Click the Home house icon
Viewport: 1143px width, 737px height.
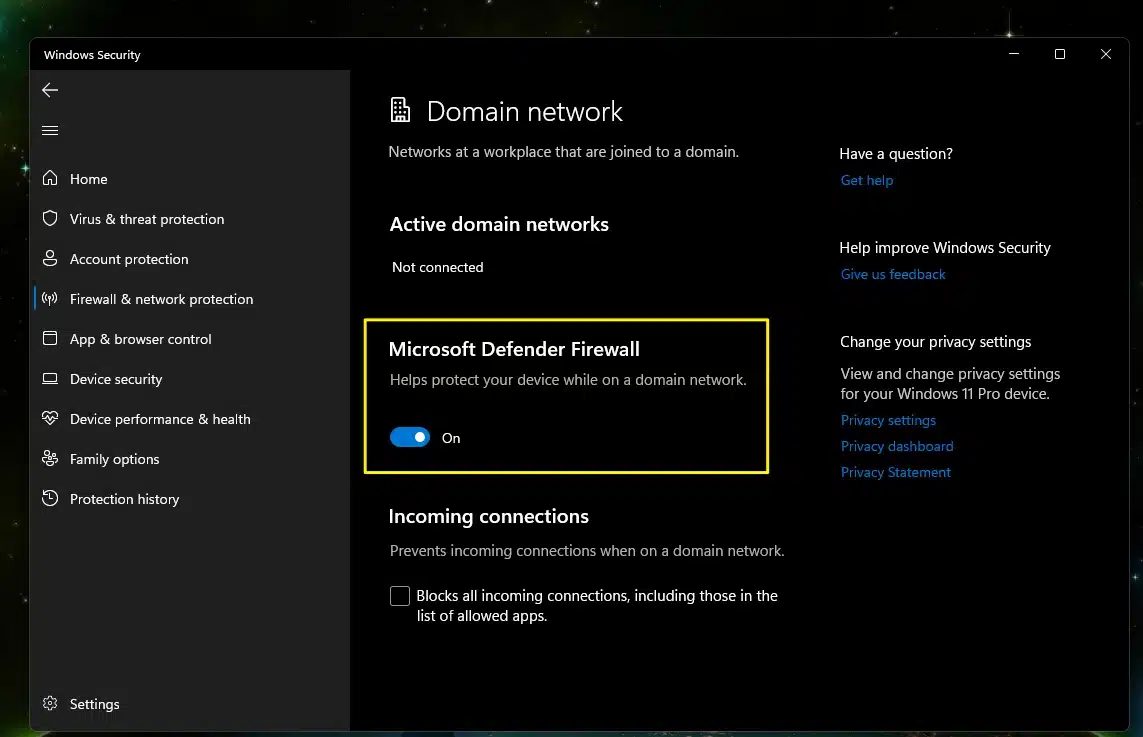click(x=50, y=178)
